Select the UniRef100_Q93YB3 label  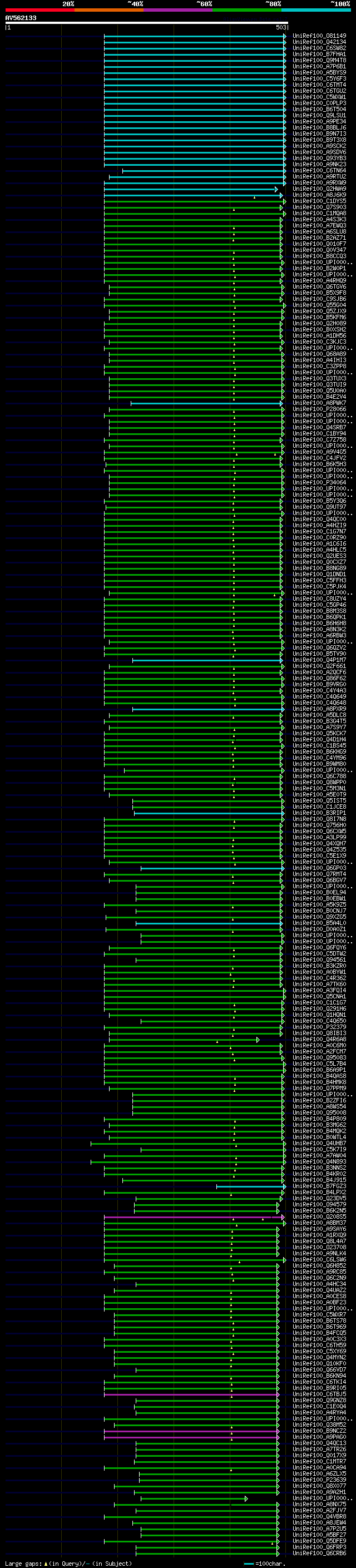[319, 159]
